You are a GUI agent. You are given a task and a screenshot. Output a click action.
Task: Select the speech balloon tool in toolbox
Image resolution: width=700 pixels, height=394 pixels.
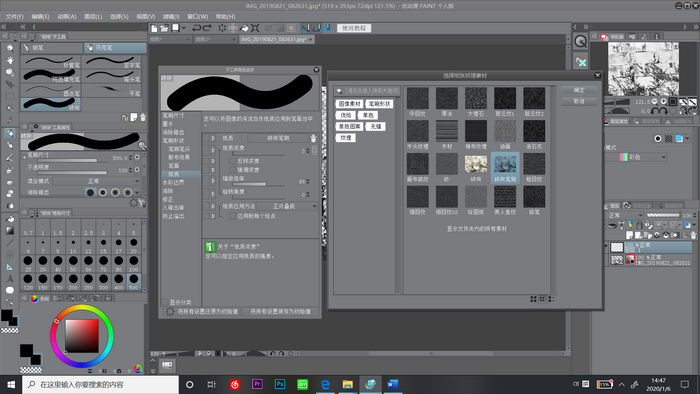coord(10,290)
